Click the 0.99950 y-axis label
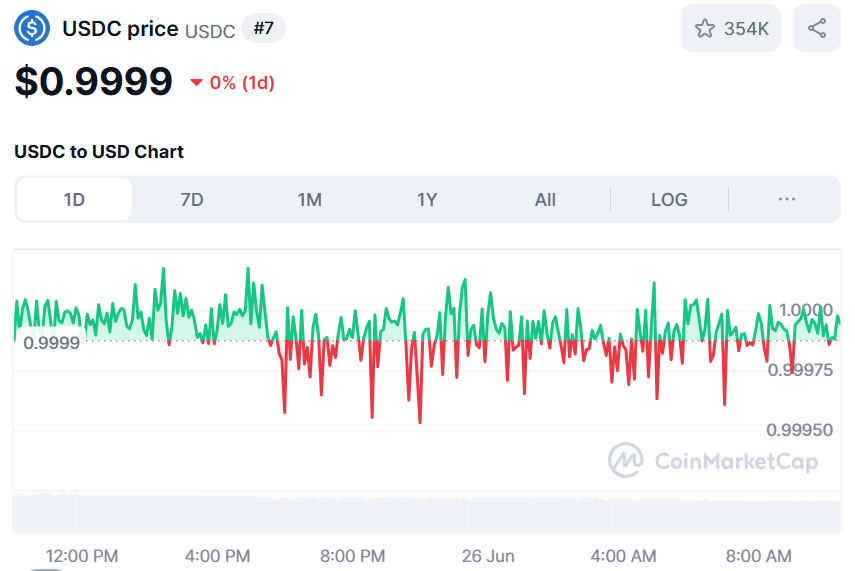The width and height of the screenshot is (855, 571). (x=799, y=430)
